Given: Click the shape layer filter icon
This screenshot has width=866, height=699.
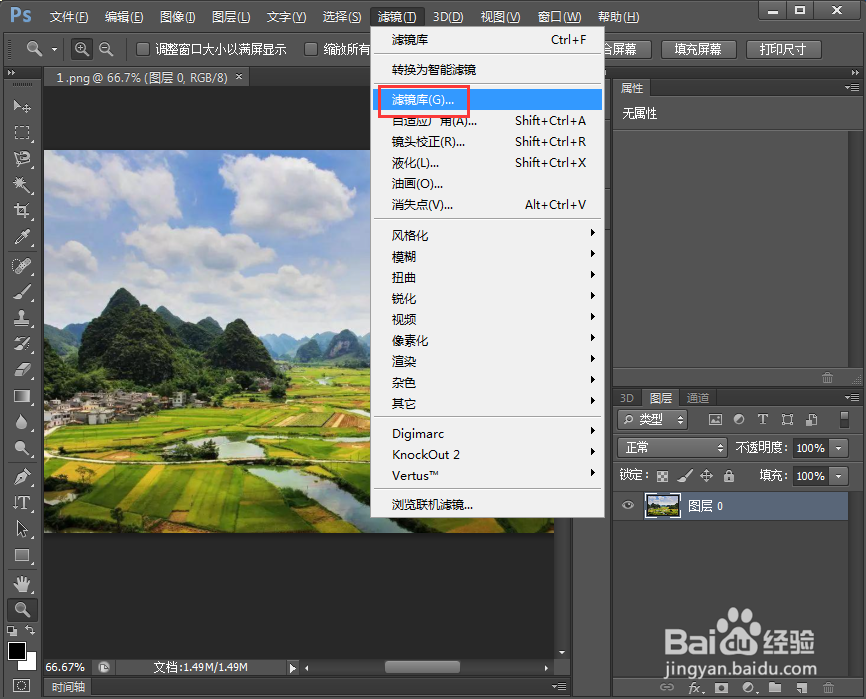Looking at the screenshot, I should click(x=787, y=420).
